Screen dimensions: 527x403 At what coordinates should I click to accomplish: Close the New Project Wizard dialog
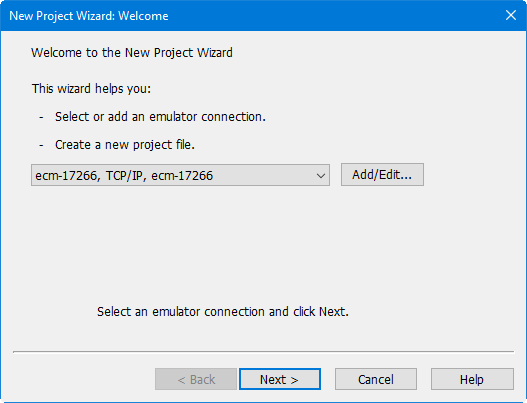511,15
